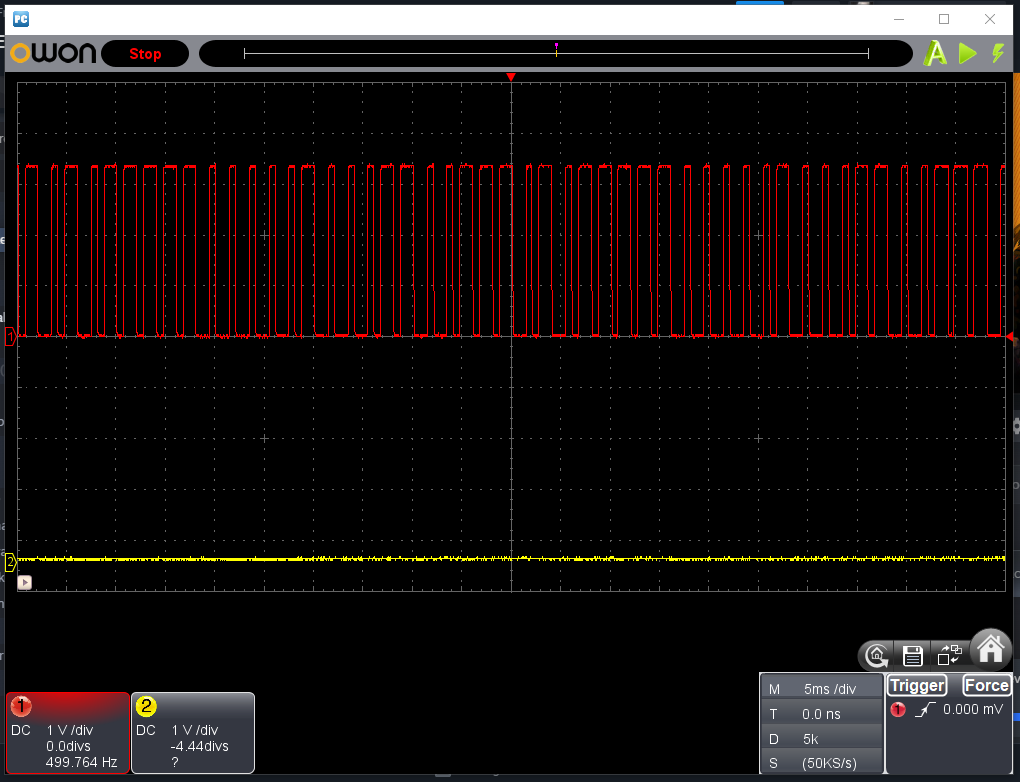Click the floppy disk save icon
Screen dimensions: 1020x782
coord(913,655)
